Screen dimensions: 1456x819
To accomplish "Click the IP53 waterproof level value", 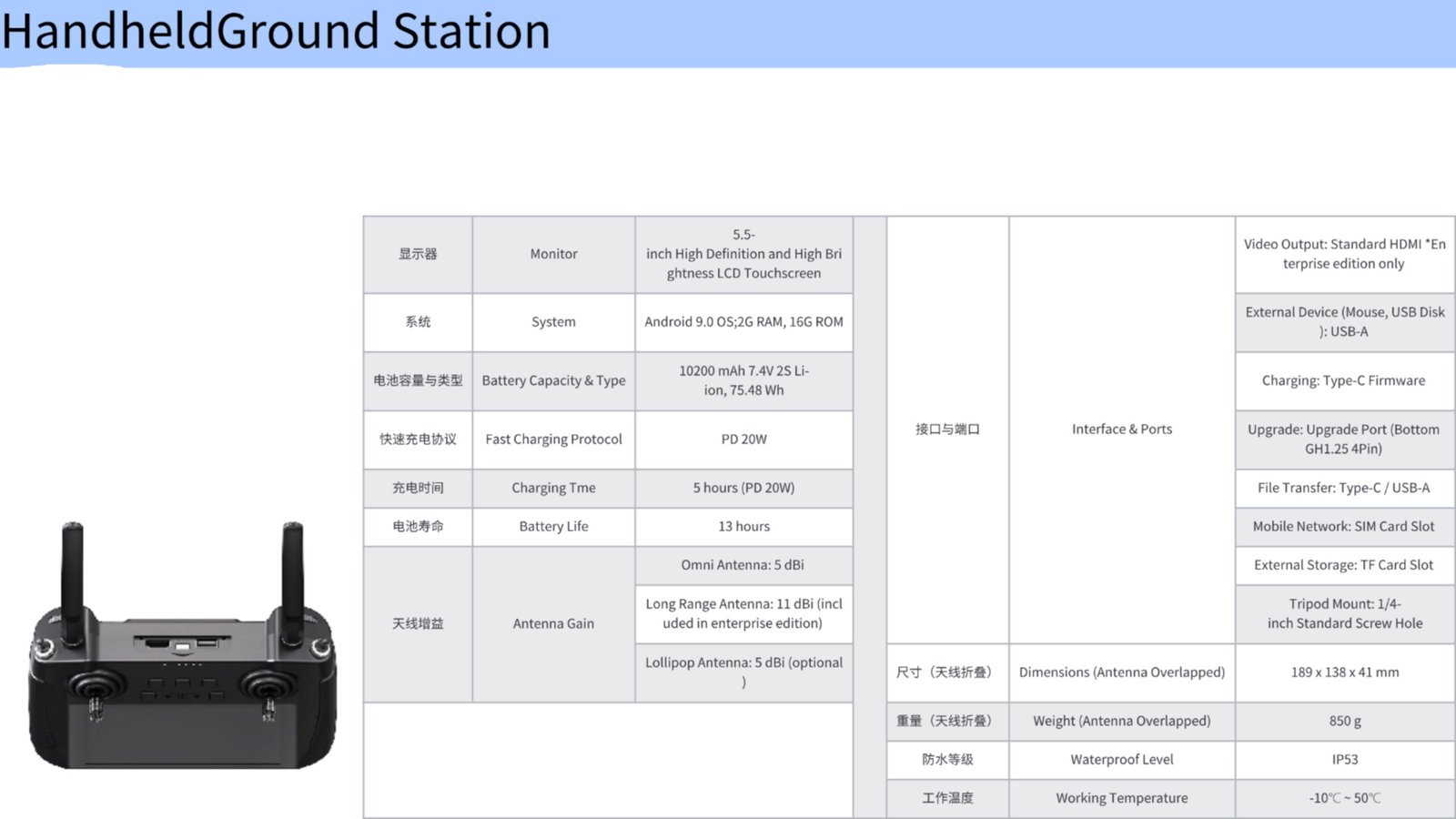I will (1344, 760).
